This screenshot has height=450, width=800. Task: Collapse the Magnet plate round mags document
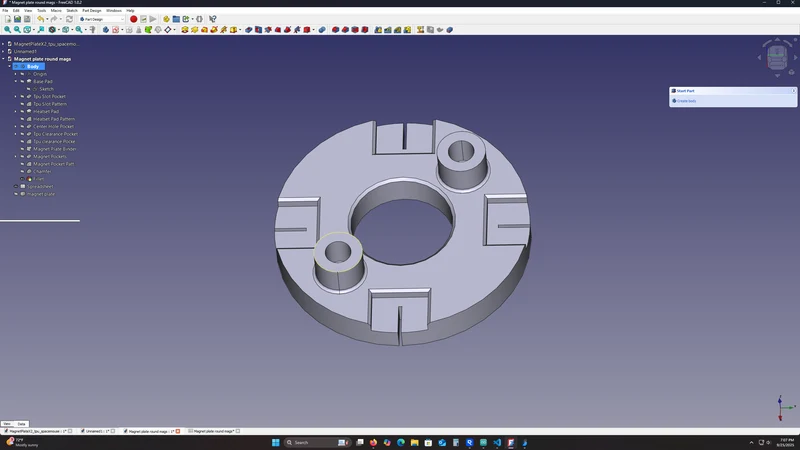click(3, 59)
